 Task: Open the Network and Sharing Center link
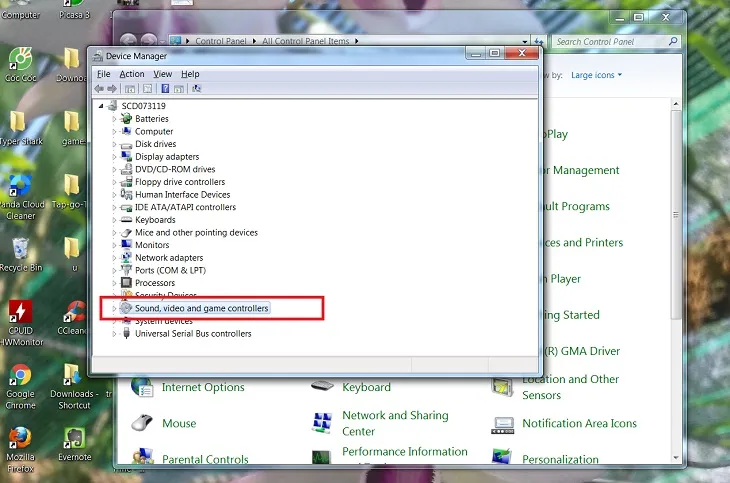[x=395, y=423]
